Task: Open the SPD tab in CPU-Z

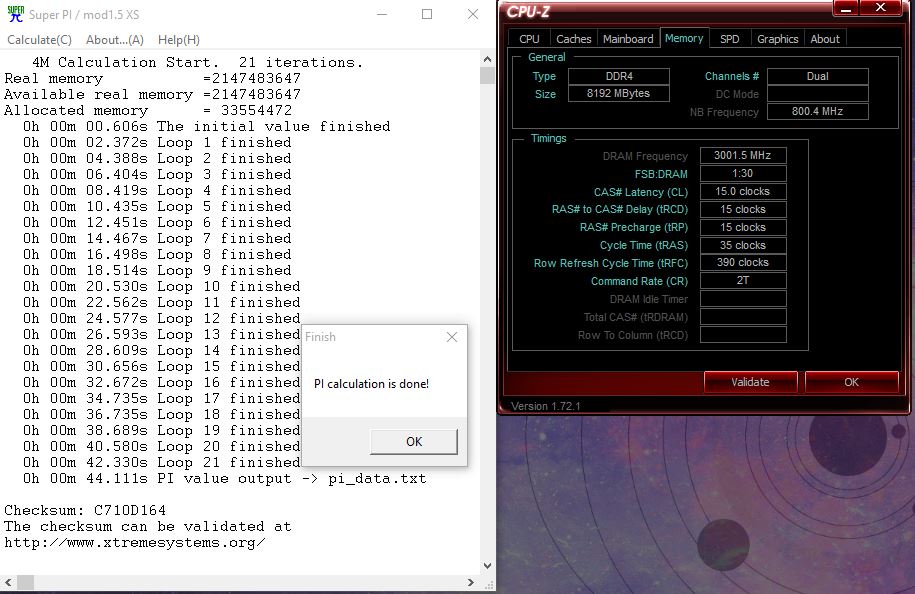Action: [x=729, y=39]
